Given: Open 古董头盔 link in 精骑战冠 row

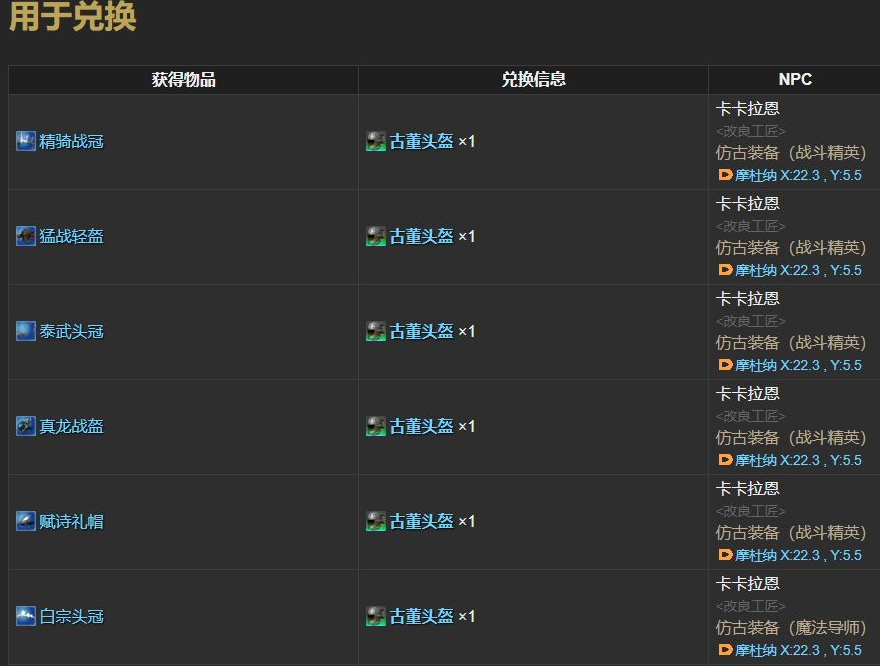Looking at the screenshot, I should coord(421,141).
